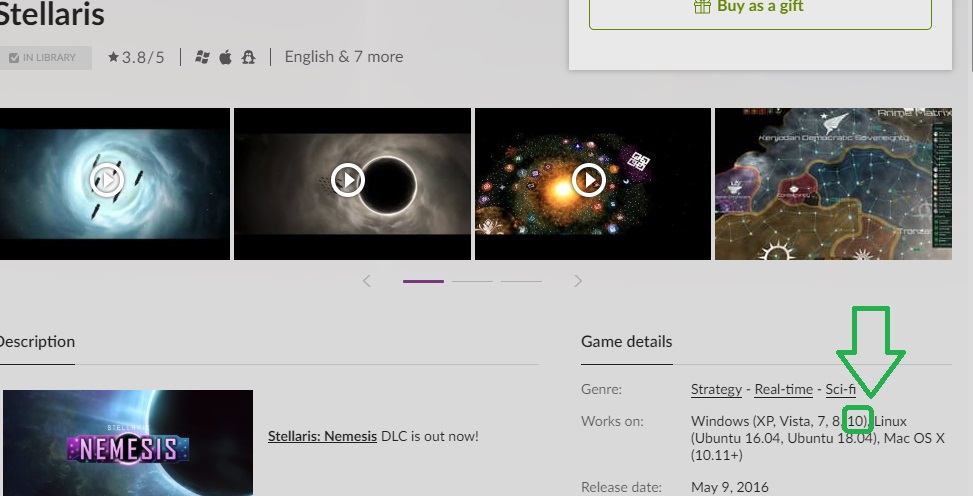Image resolution: width=973 pixels, height=496 pixels.
Task: Open the galaxy map screenshot thumbnail
Action: (x=833, y=184)
